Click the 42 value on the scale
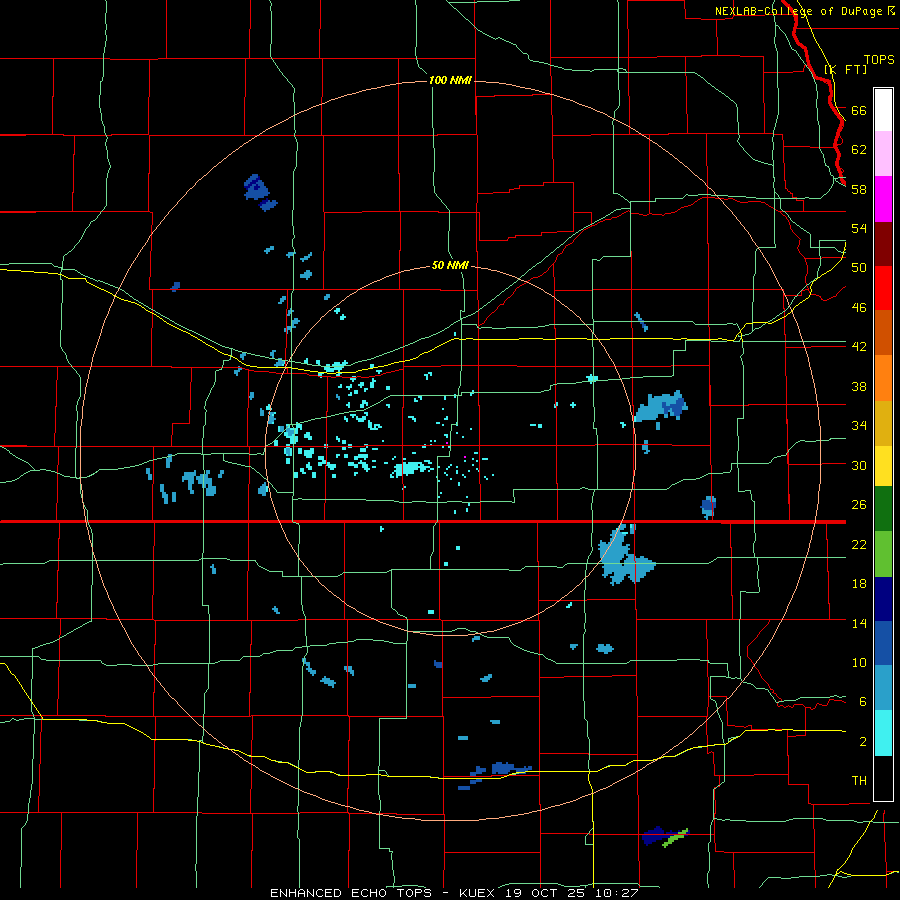The width and height of the screenshot is (900, 900). coord(859,346)
